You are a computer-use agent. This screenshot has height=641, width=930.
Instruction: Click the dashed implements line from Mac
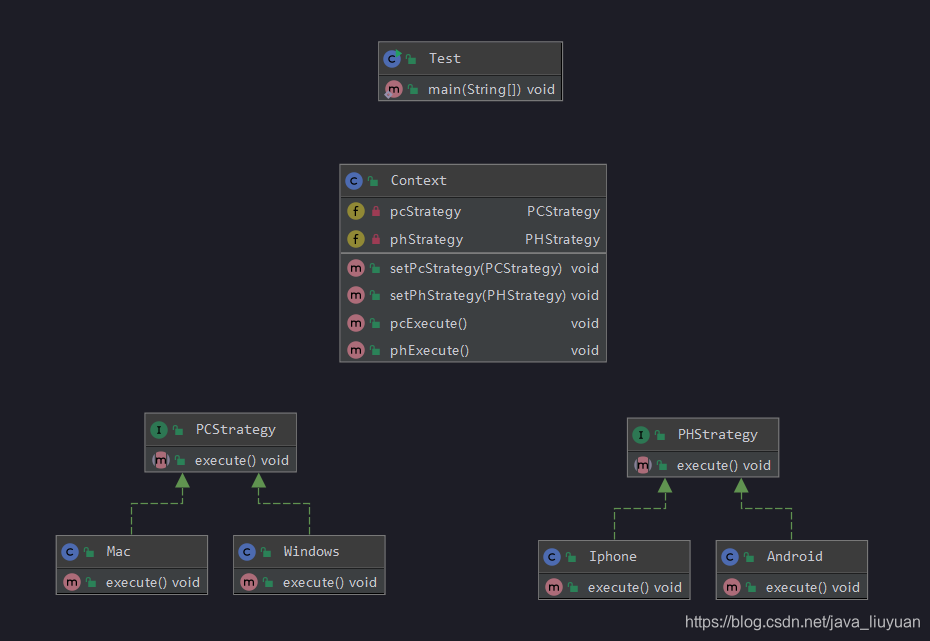coord(157,503)
